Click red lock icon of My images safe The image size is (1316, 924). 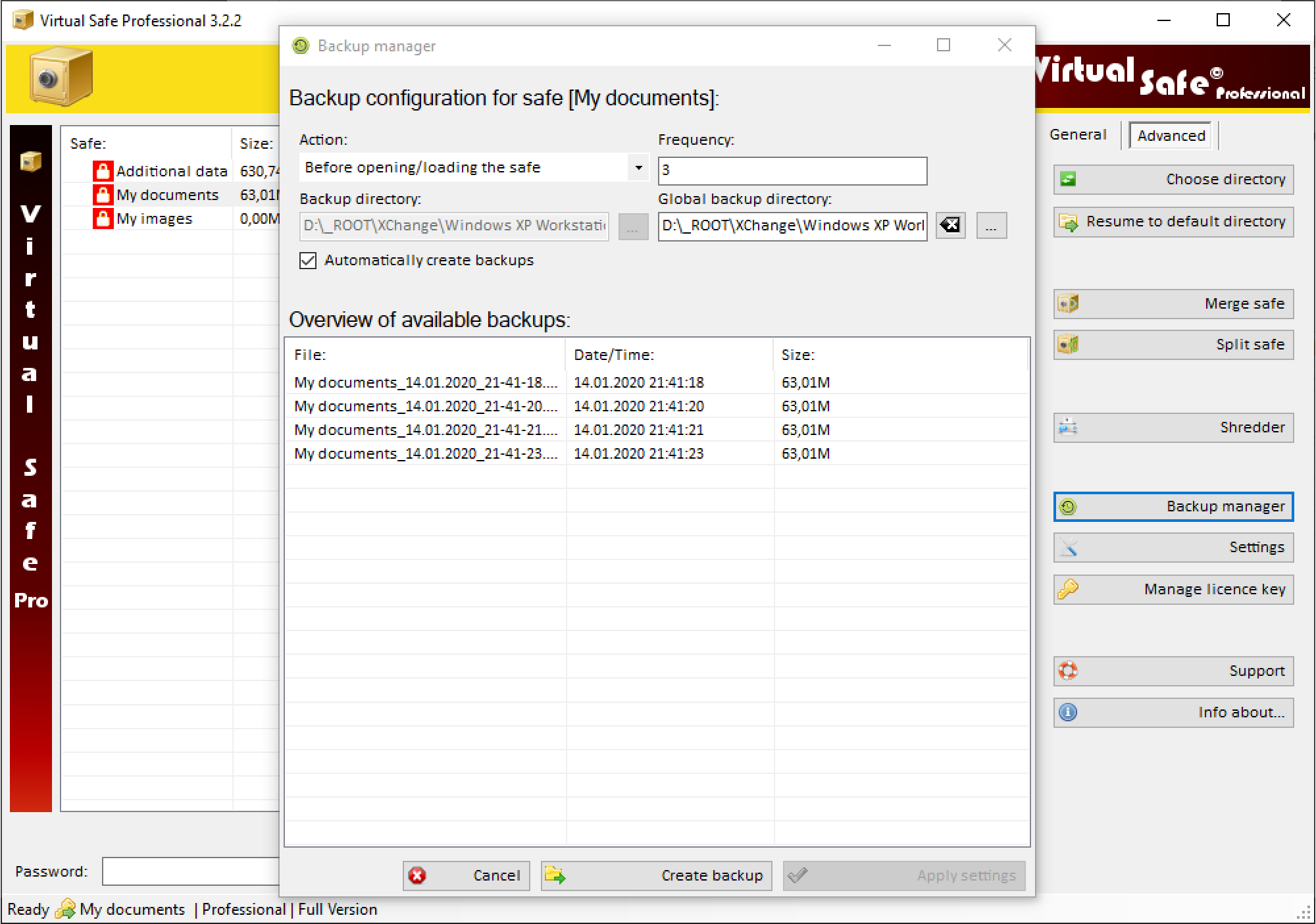[x=103, y=218]
